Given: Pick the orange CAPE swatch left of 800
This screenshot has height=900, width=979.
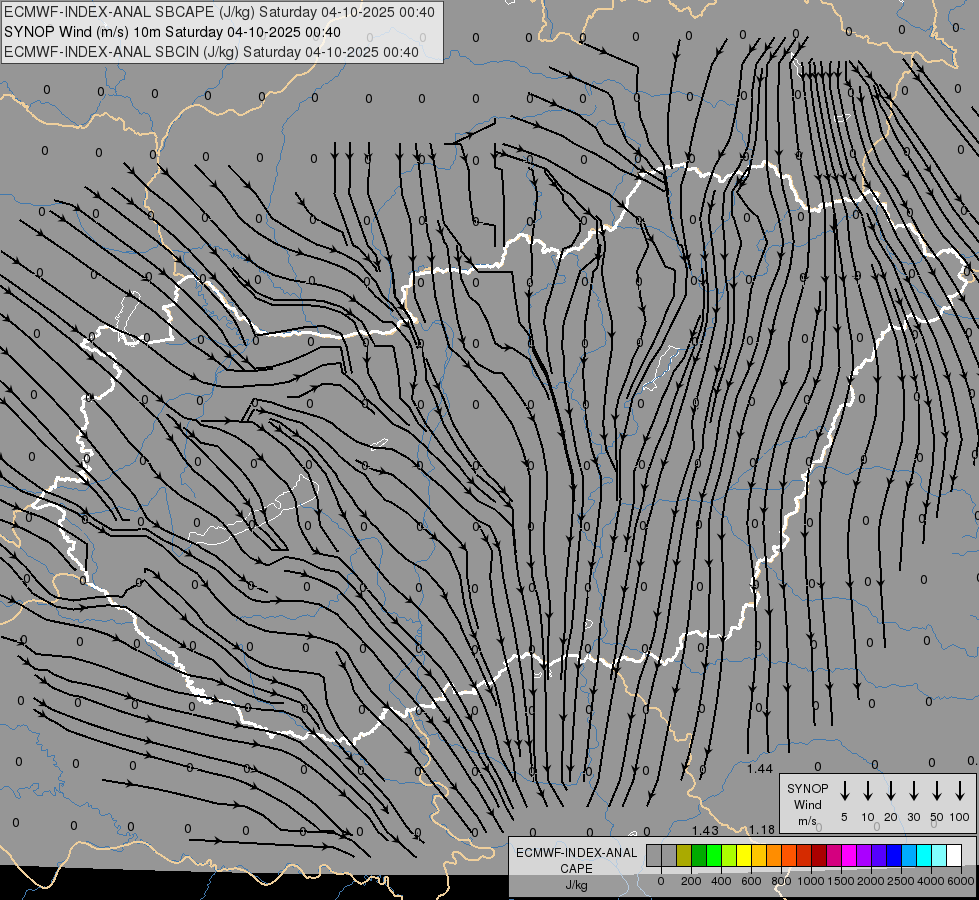Looking at the screenshot, I should click(774, 855).
